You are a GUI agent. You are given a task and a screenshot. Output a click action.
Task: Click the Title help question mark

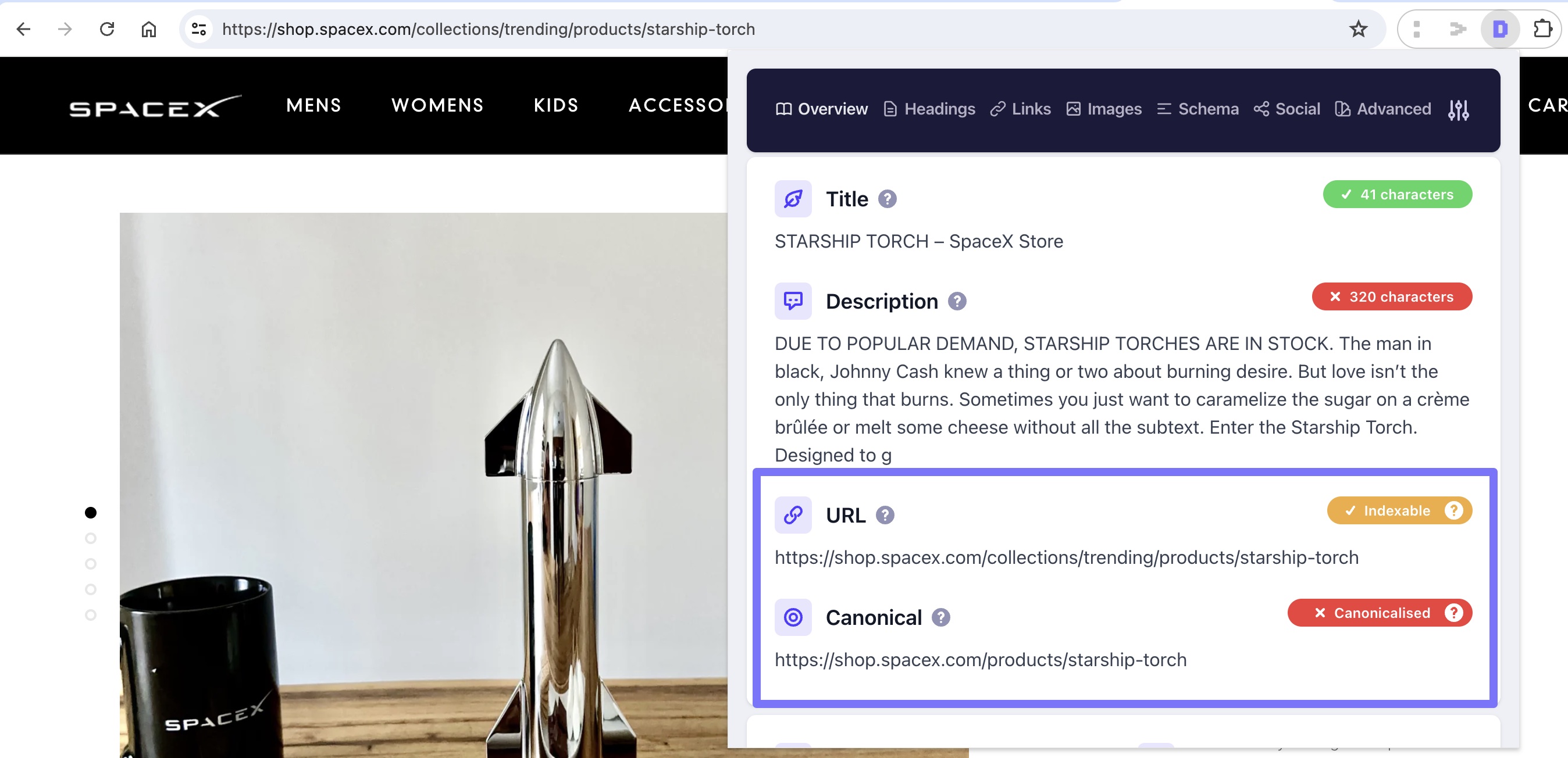pyautogui.click(x=888, y=199)
